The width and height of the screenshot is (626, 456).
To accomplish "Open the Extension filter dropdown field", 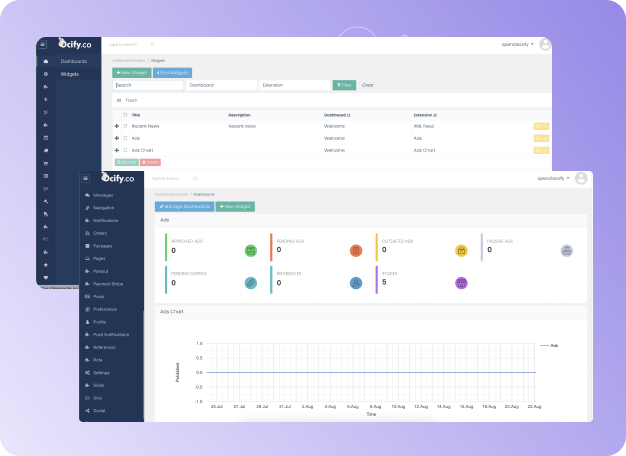I will 293,86.
